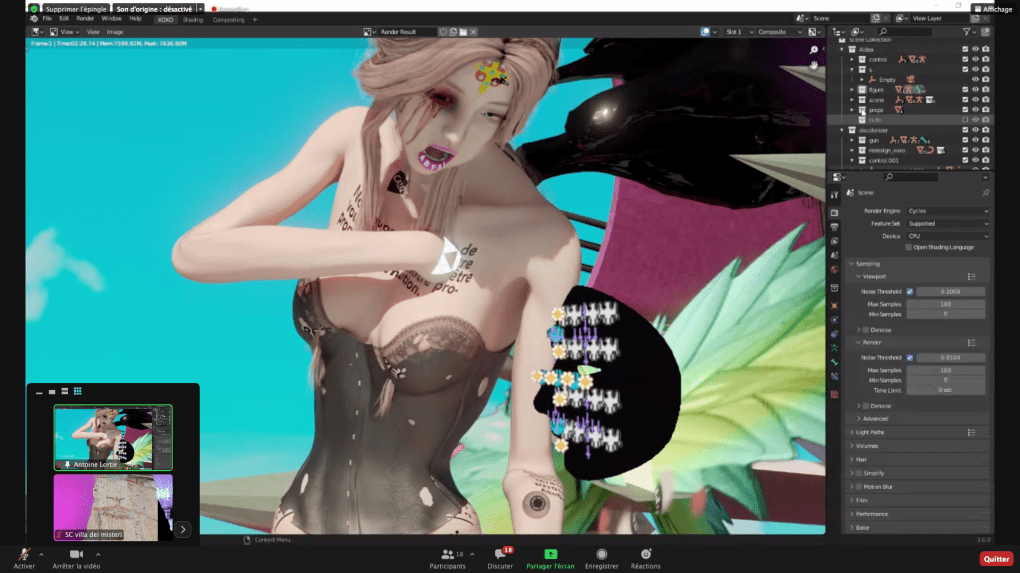Screen dimensions: 1020x573
Task: Open the Viewport sampling presets list icon
Action: [971, 277]
